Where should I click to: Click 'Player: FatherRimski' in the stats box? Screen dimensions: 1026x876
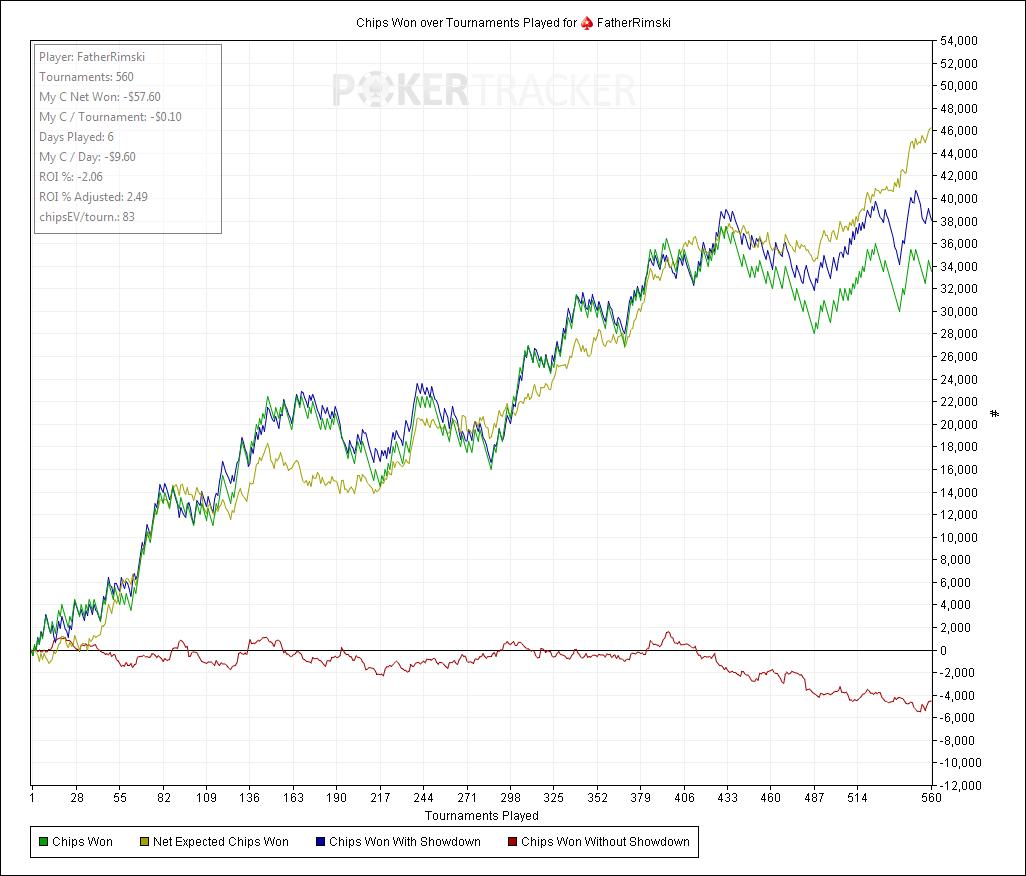(85, 57)
